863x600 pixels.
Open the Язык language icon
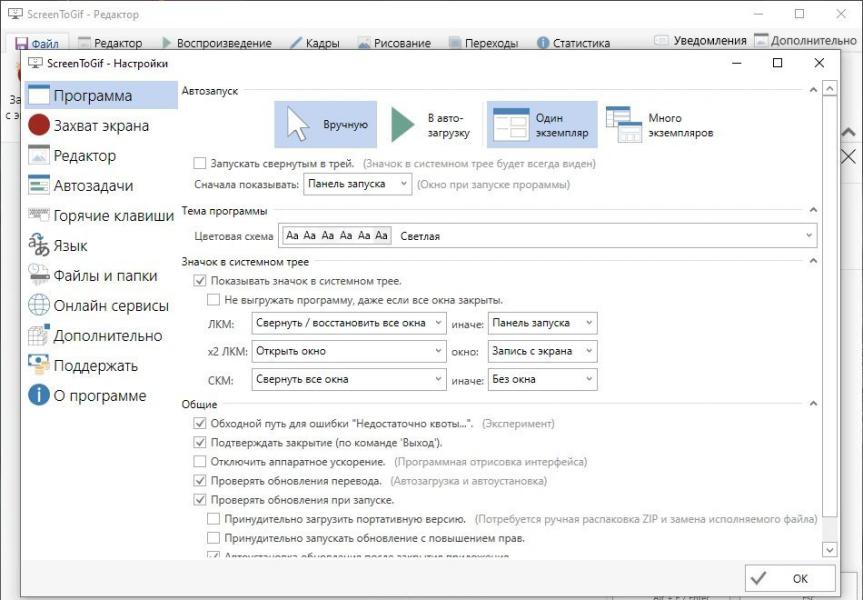(x=39, y=245)
